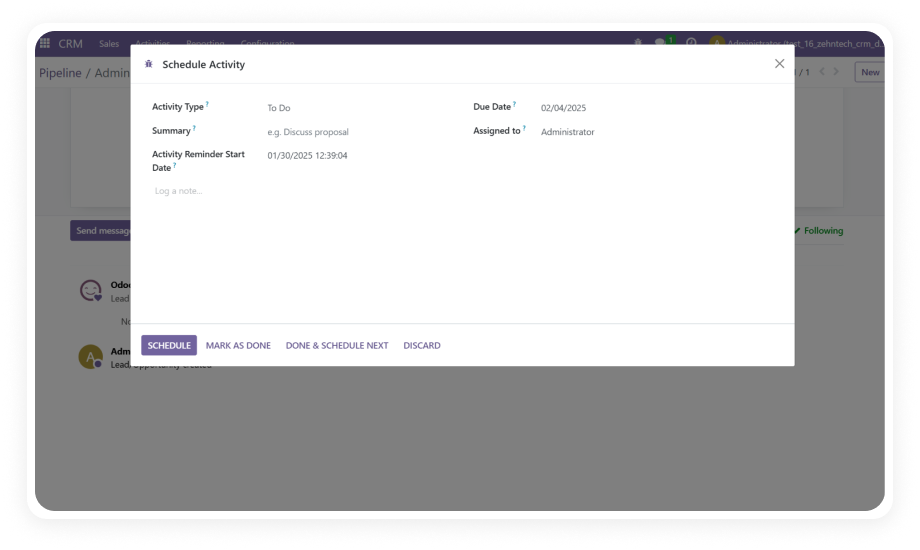Screen dimensions: 920x550
Task: Open the Sales menu
Action: tap(109, 43)
